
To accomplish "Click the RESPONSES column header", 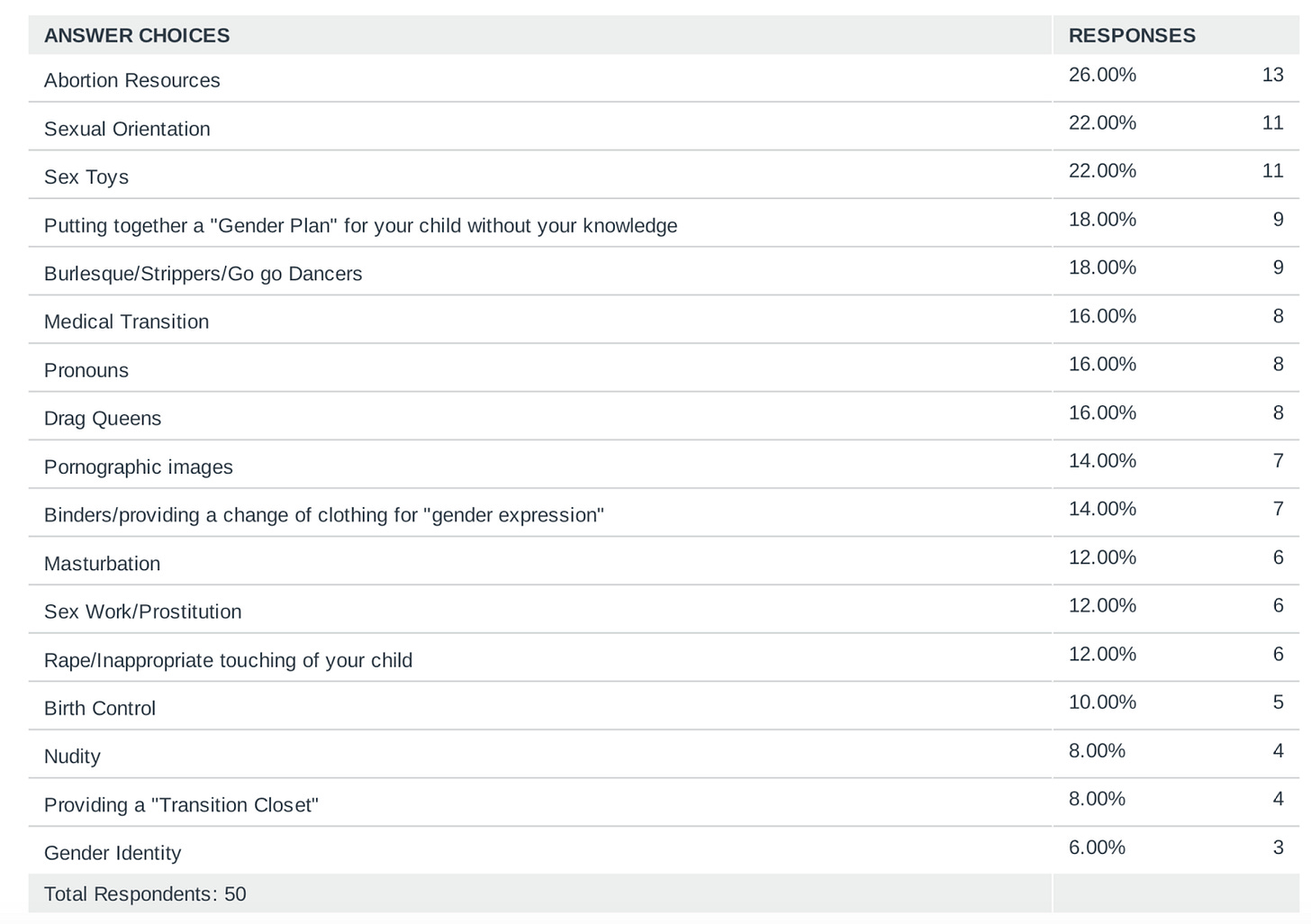I will tap(1132, 35).
